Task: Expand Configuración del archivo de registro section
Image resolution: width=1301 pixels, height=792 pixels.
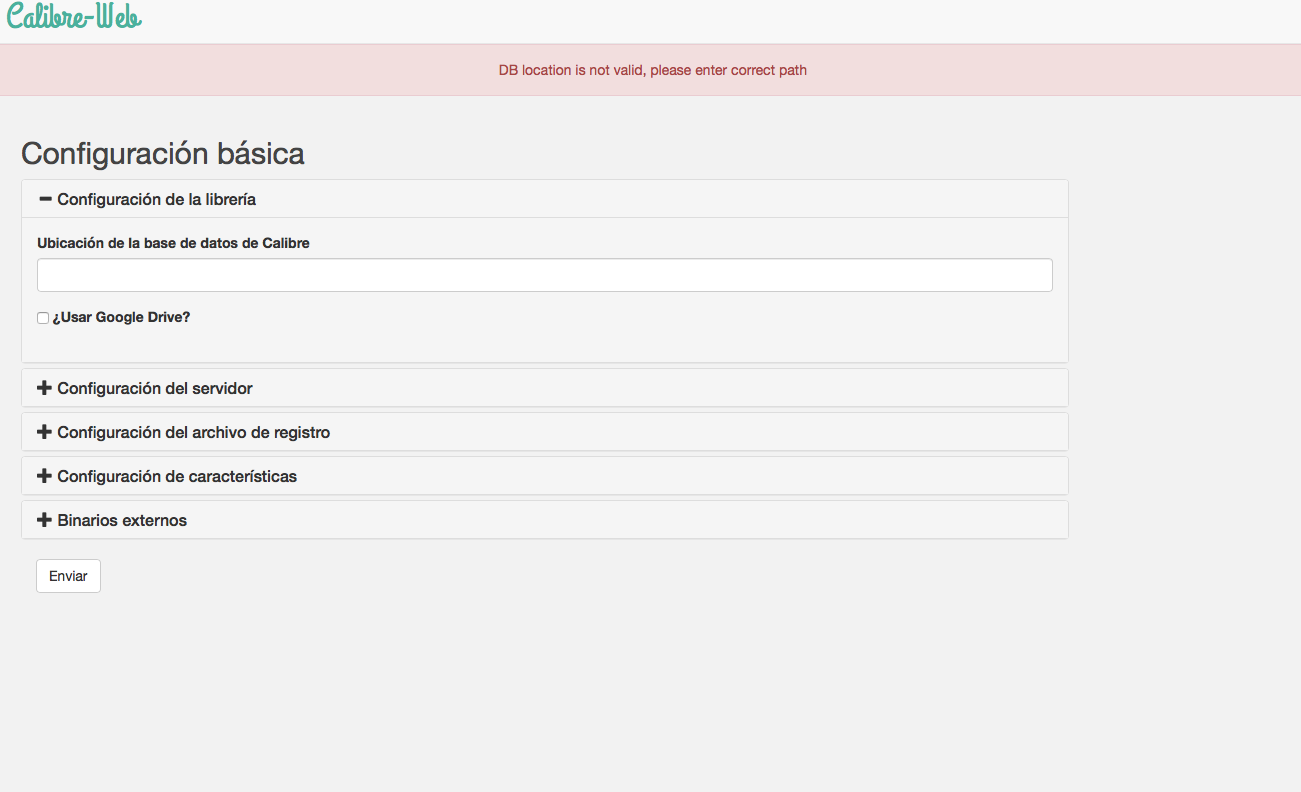Action: (x=194, y=432)
